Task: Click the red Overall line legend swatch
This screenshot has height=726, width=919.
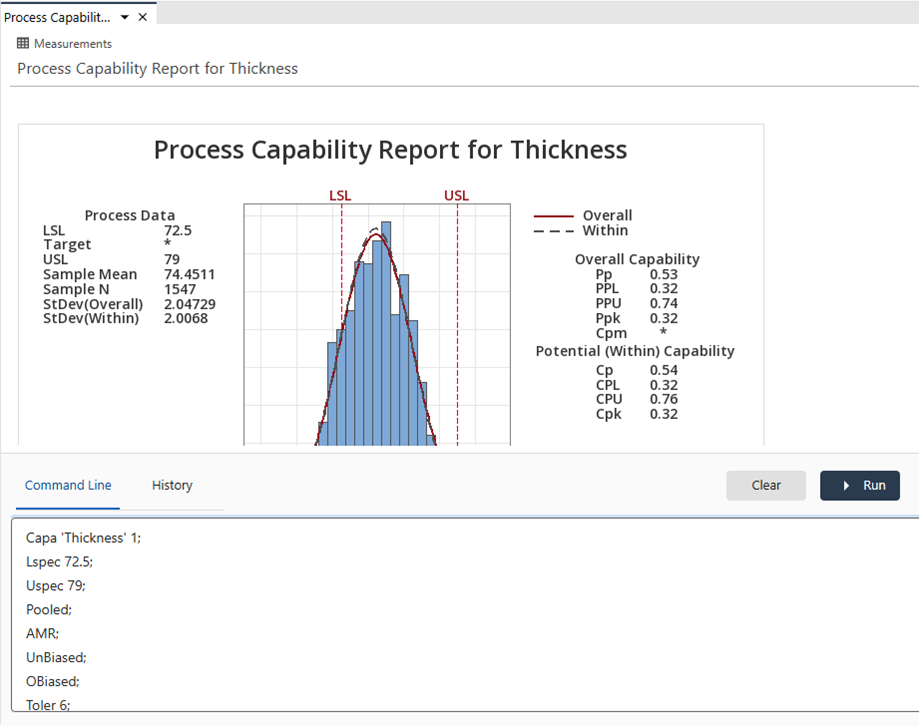Action: [x=554, y=216]
